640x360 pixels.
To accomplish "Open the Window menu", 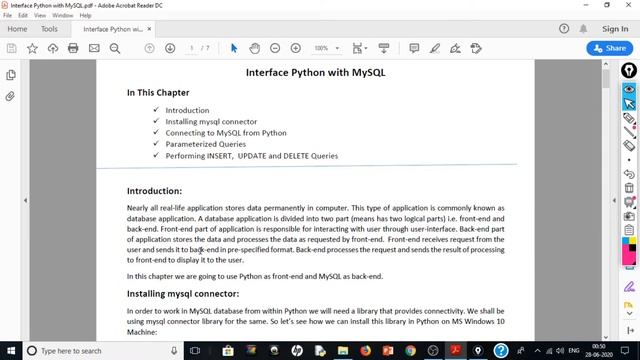I will [62, 16].
